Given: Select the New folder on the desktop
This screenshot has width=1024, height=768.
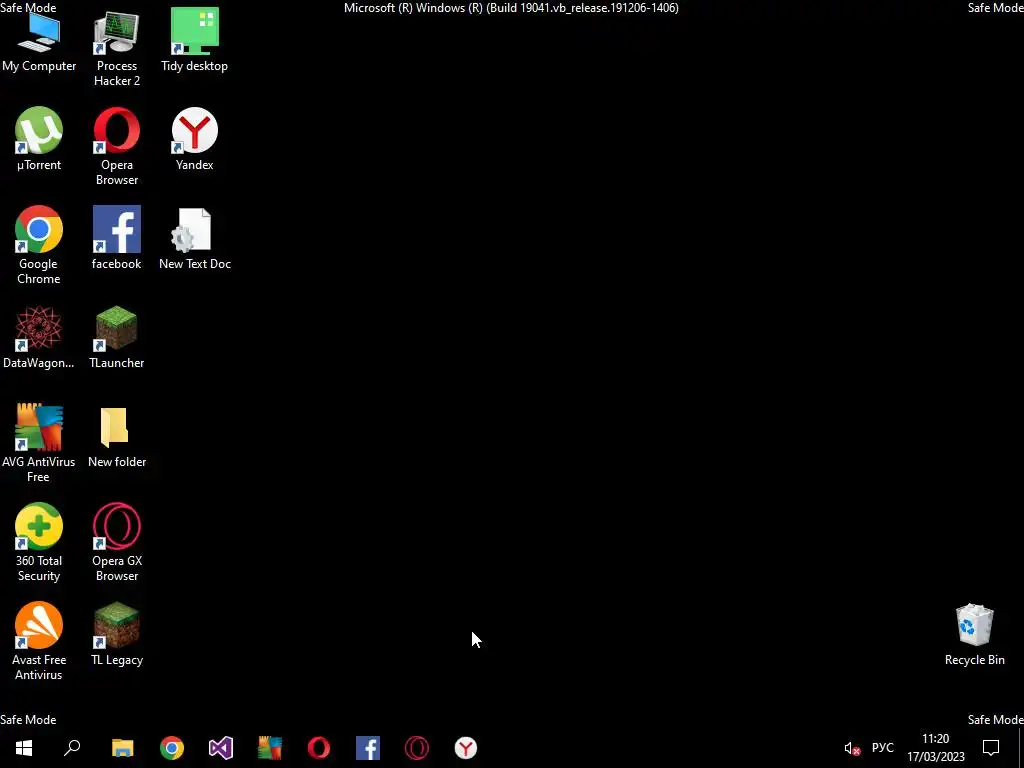Looking at the screenshot, I should pos(117,436).
